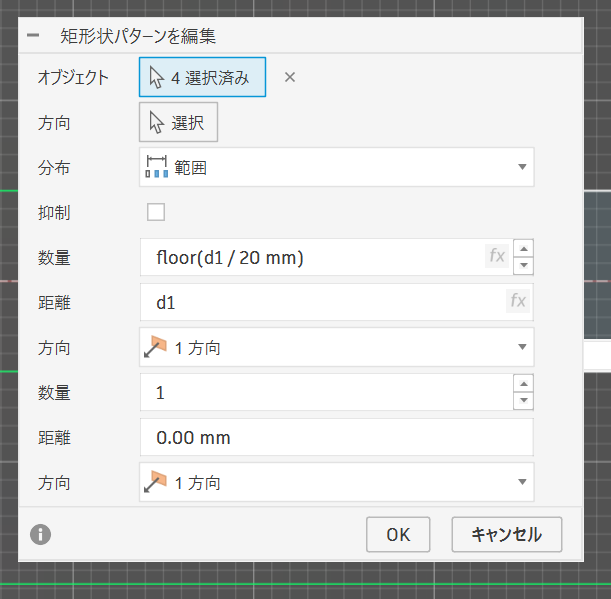Confirm the pattern with the OK button

[398, 534]
